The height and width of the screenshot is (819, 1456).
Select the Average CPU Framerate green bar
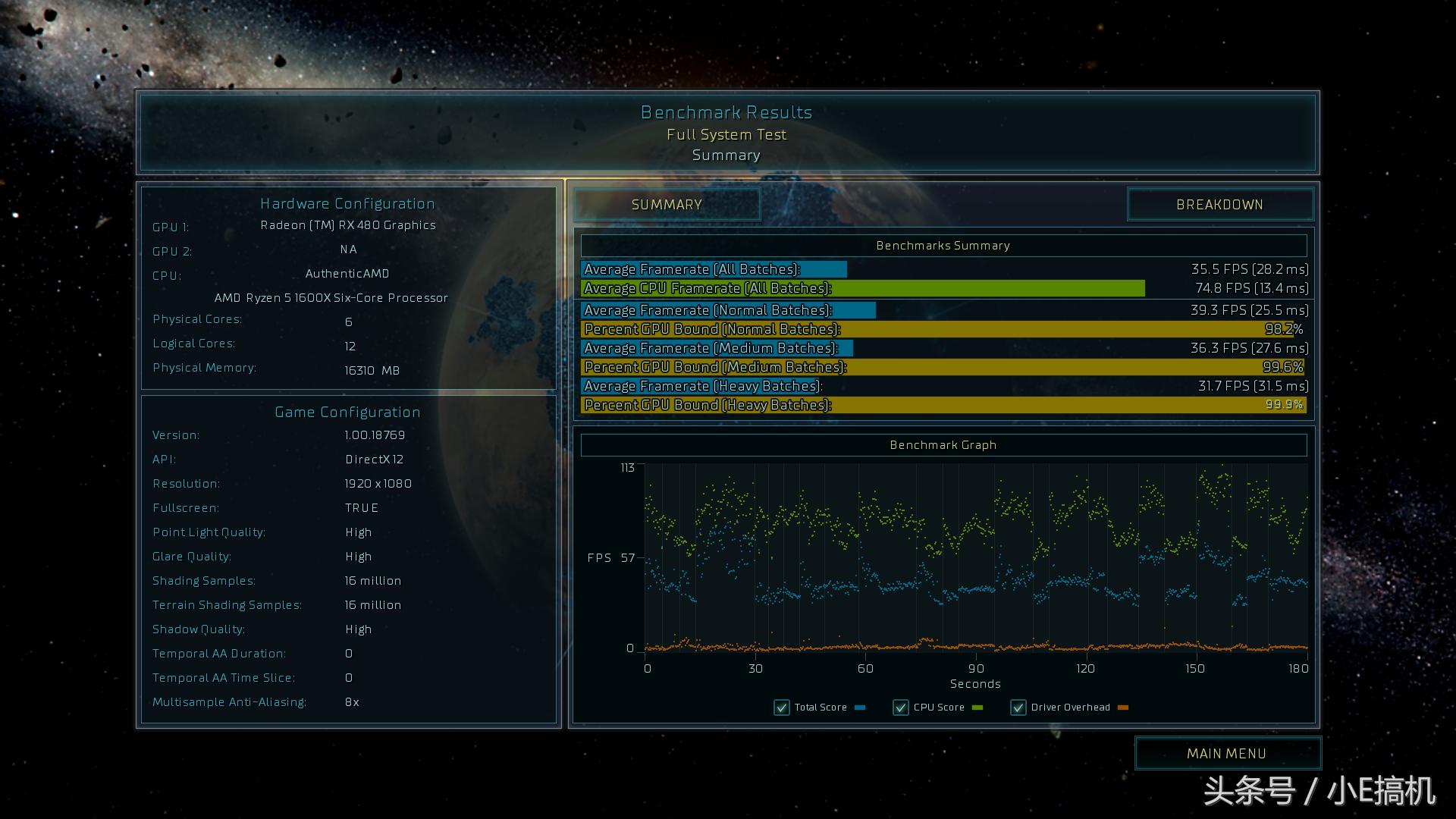pyautogui.click(x=862, y=288)
